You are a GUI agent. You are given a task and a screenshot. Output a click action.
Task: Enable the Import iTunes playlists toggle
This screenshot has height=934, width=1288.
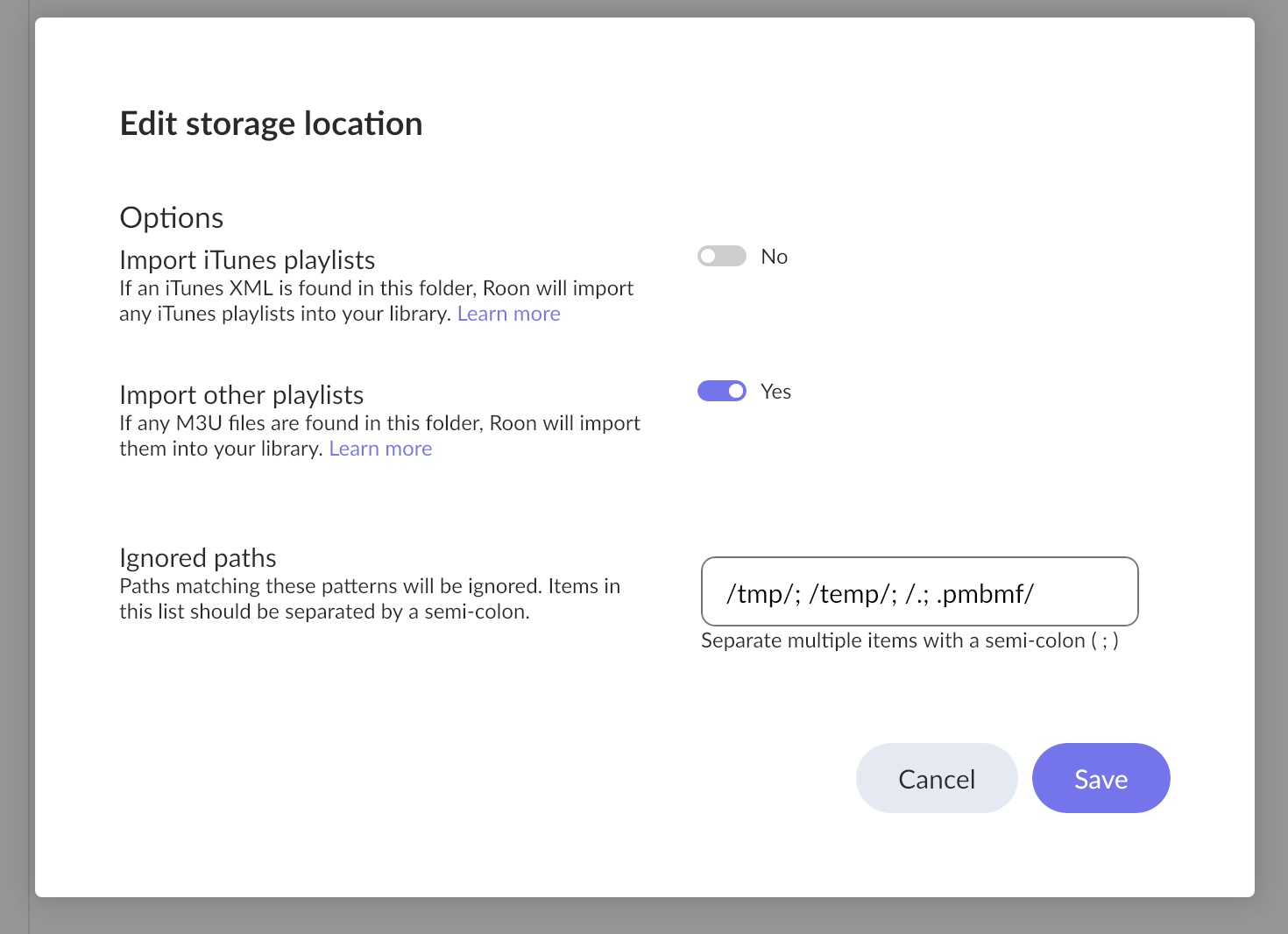[721, 256]
